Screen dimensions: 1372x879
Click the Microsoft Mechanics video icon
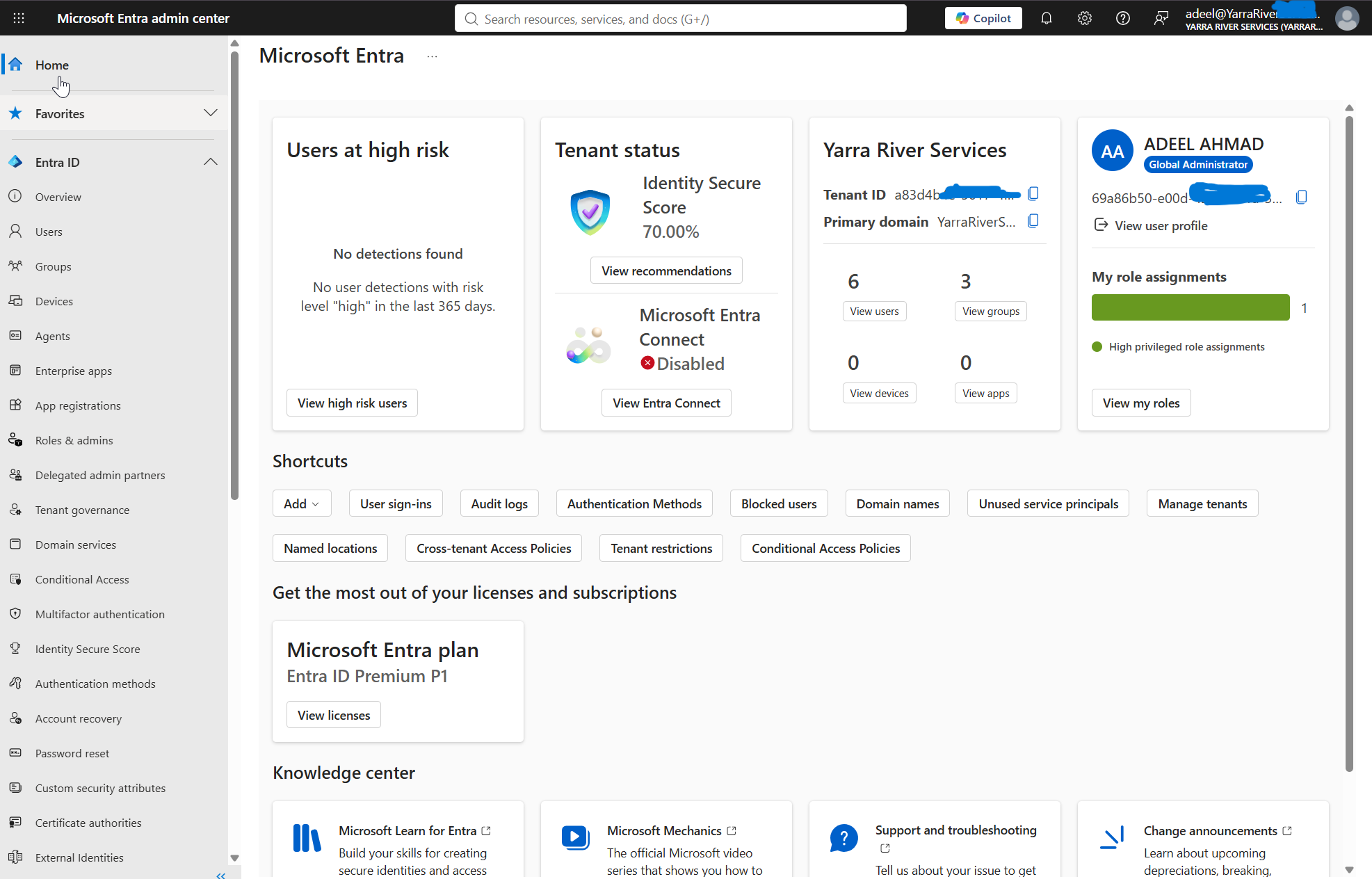coord(575,837)
